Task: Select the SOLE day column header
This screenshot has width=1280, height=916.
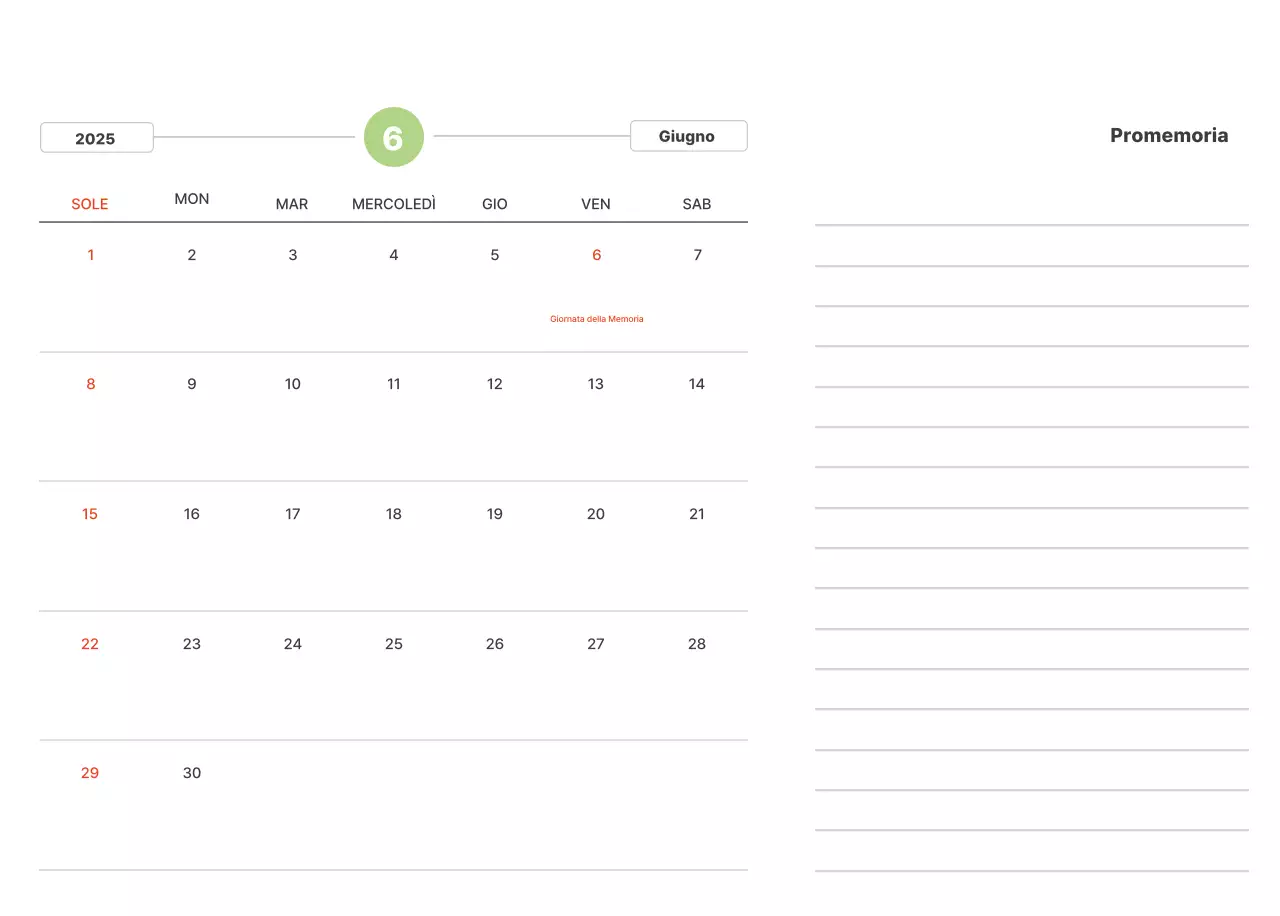Action: [x=90, y=204]
